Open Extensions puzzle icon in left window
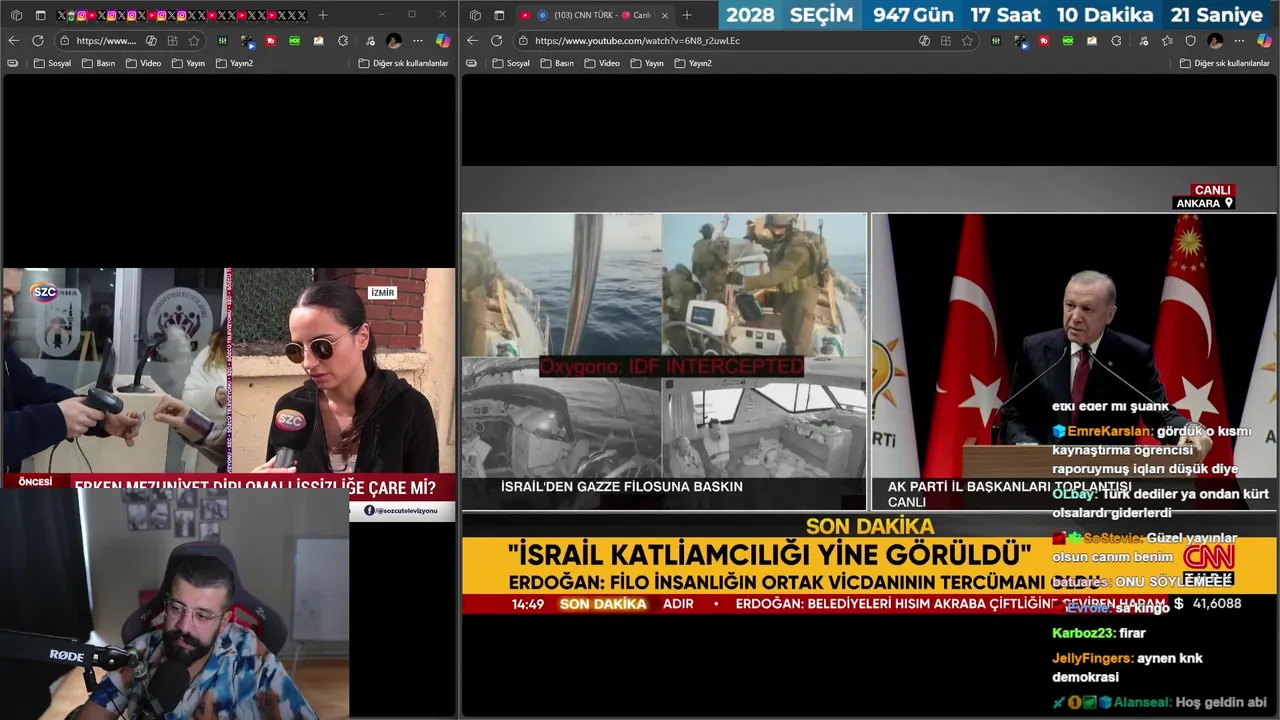Image resolution: width=1280 pixels, height=720 pixels. pyautogui.click(x=343, y=41)
